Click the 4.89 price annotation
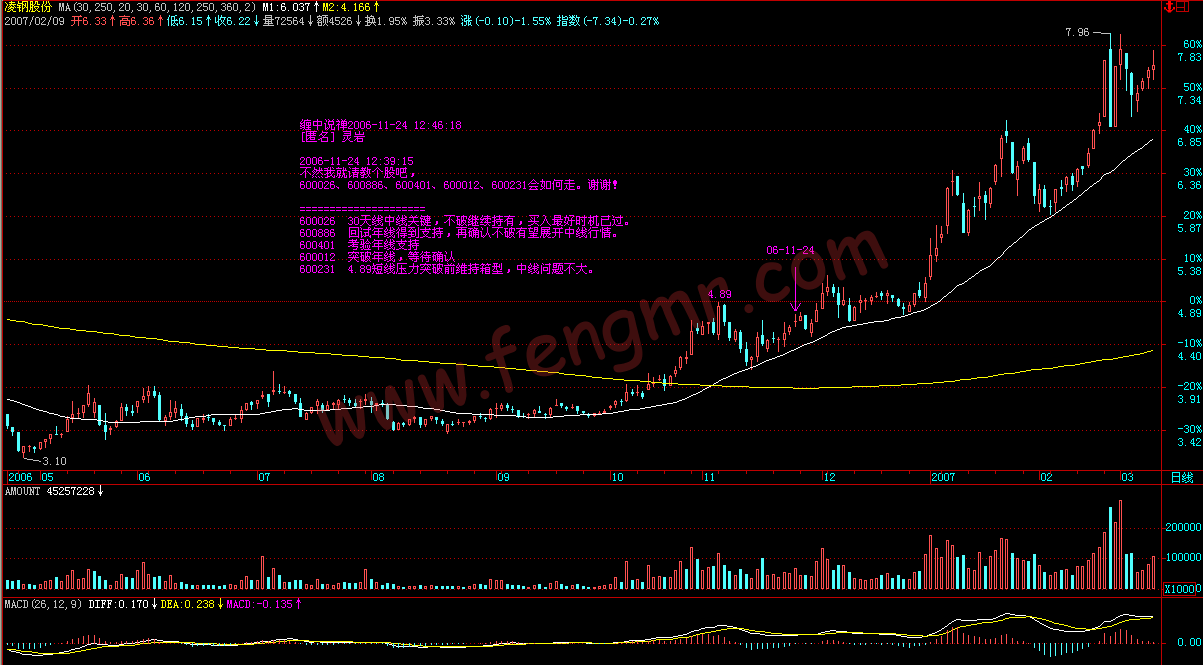 pyautogui.click(x=719, y=295)
